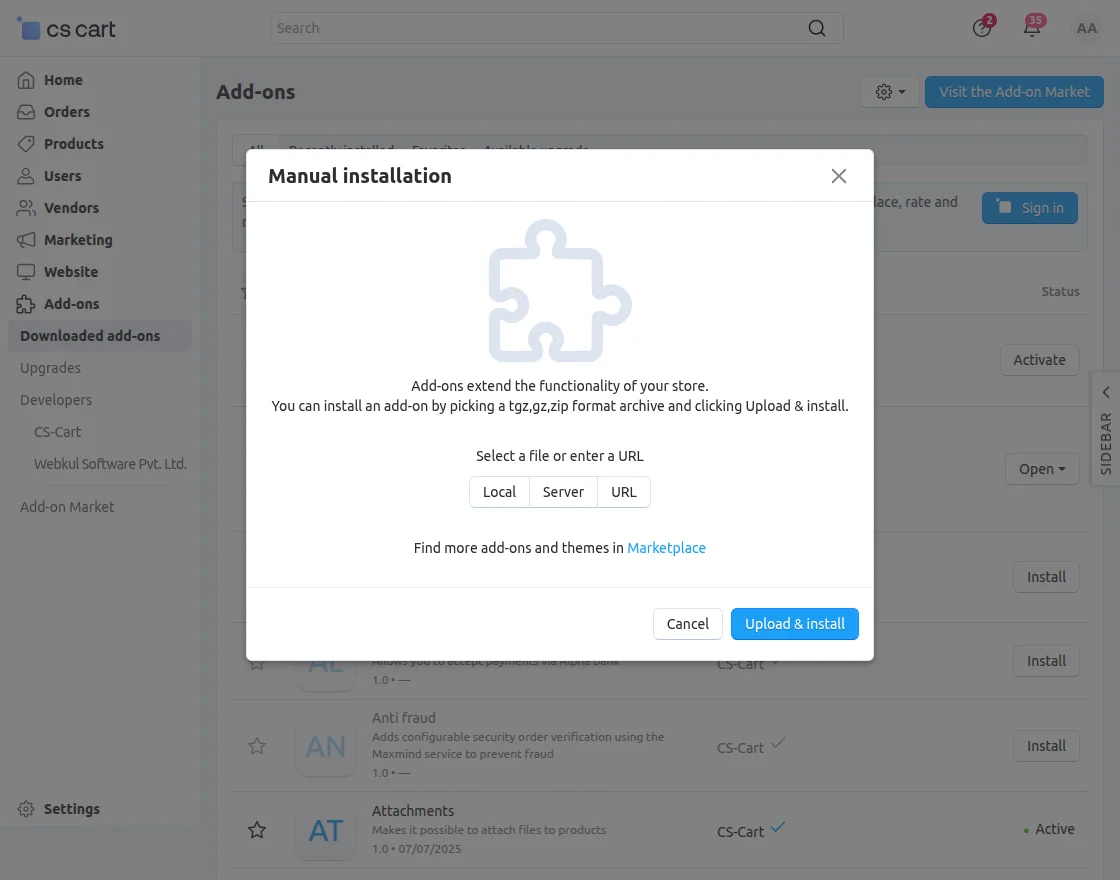
Task: Toggle the star next to Attachments
Action: [257, 830]
